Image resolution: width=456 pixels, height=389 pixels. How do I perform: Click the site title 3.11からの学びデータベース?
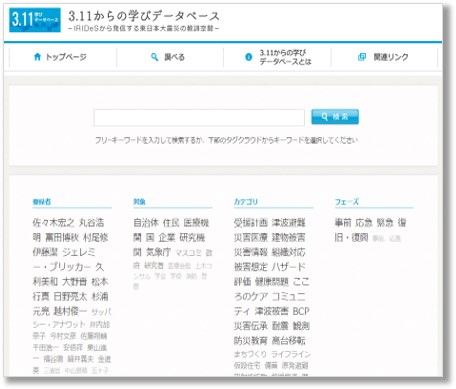(144, 16)
